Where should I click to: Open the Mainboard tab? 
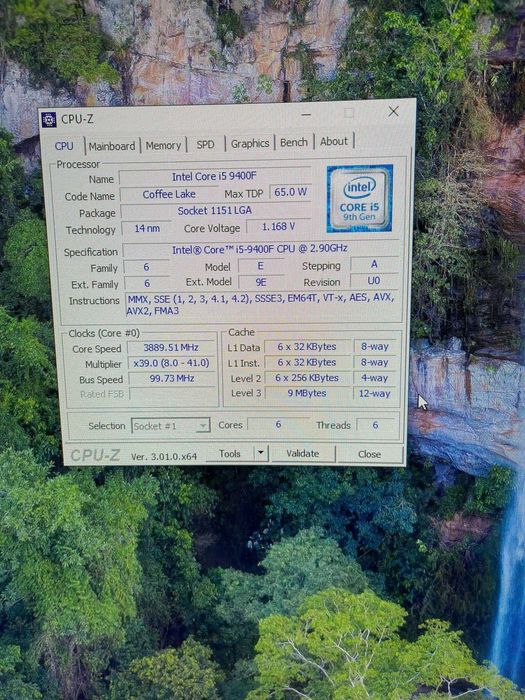pos(112,146)
